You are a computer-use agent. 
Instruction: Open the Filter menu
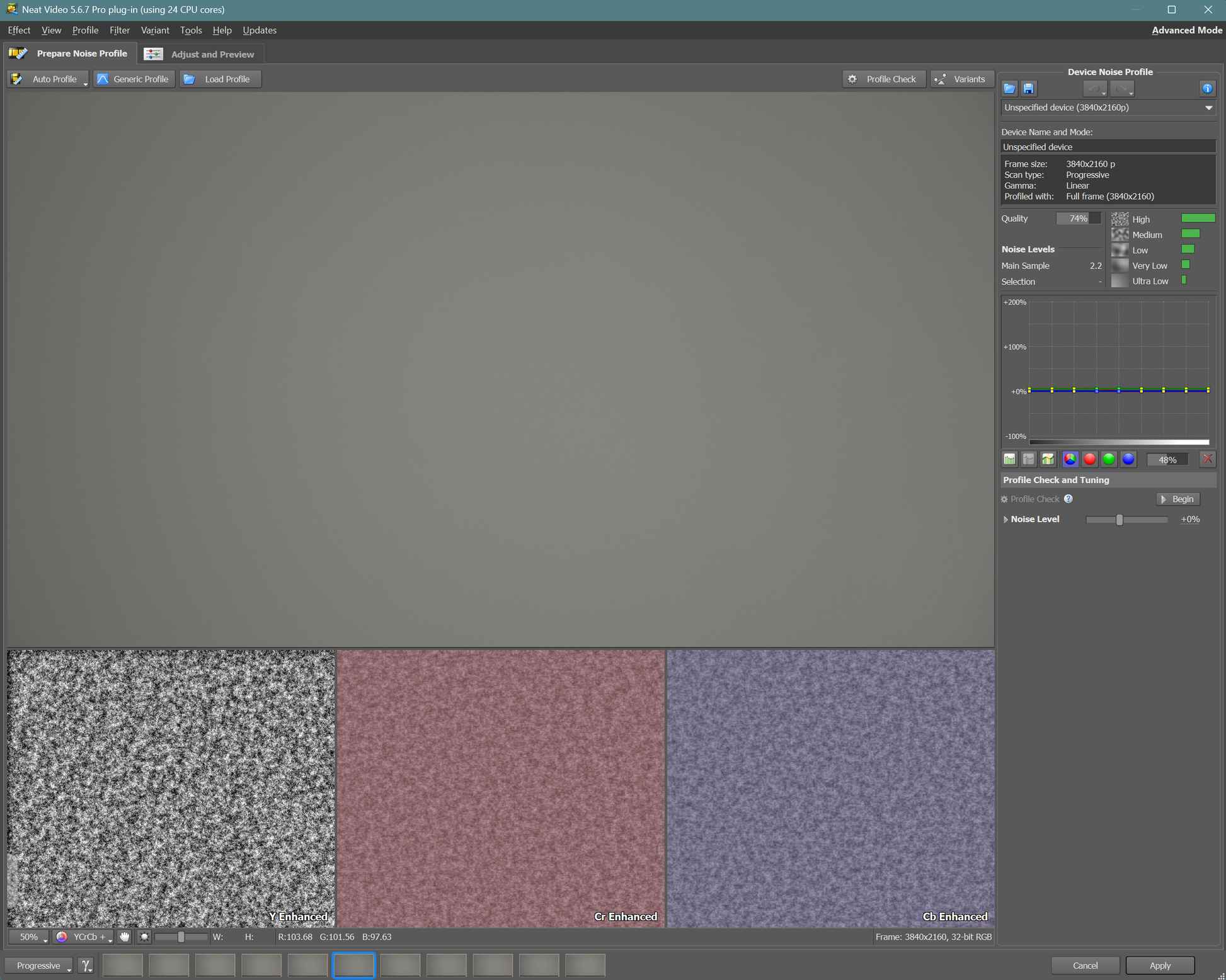click(119, 30)
